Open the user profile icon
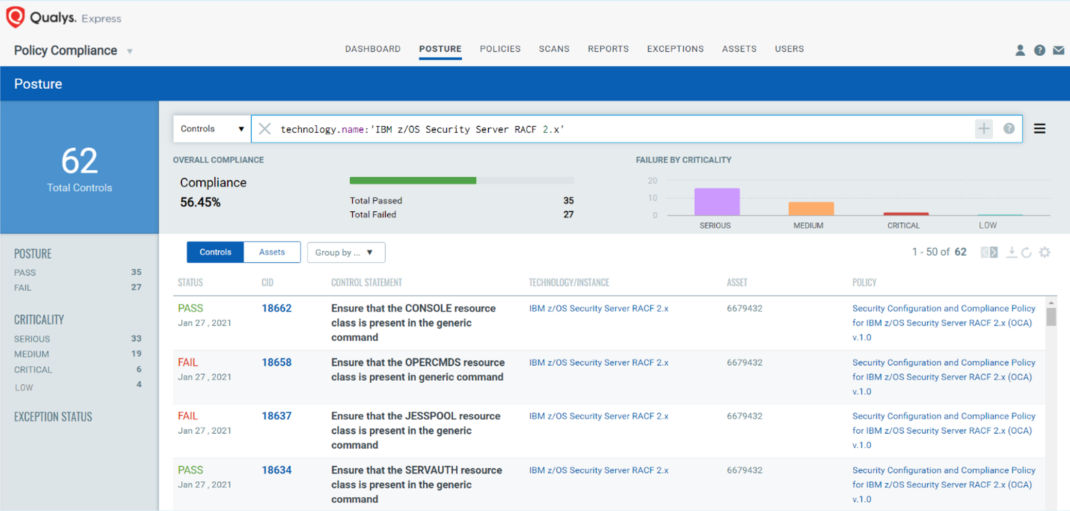The width and height of the screenshot is (1070, 511). click(x=1020, y=50)
